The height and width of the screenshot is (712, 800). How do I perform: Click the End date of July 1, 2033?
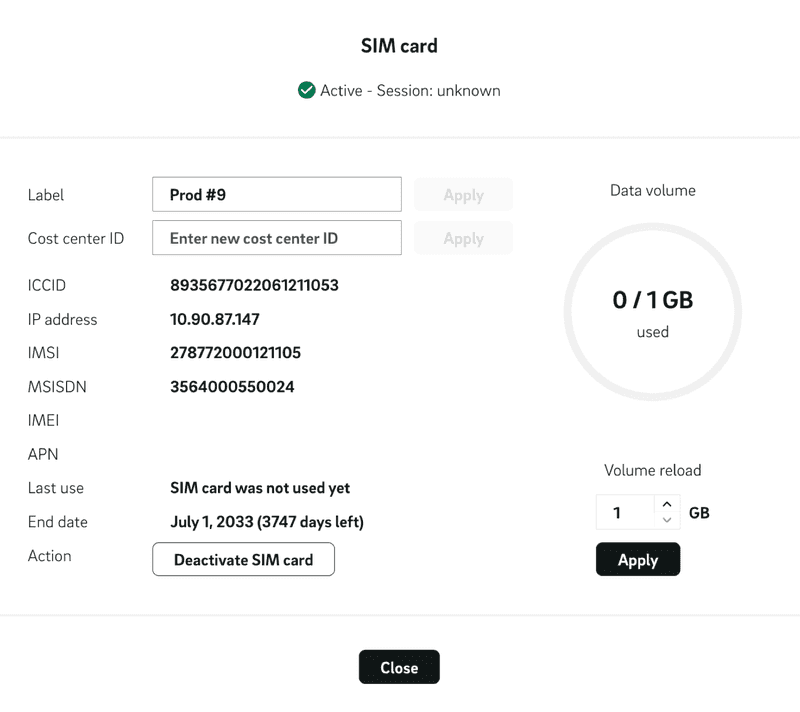coord(267,521)
